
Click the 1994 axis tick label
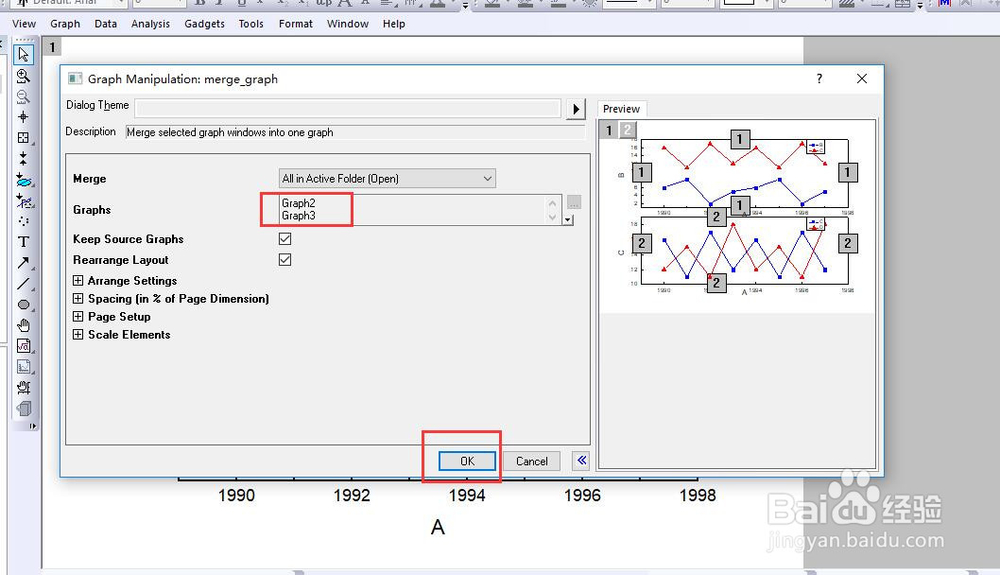pyautogui.click(x=467, y=495)
